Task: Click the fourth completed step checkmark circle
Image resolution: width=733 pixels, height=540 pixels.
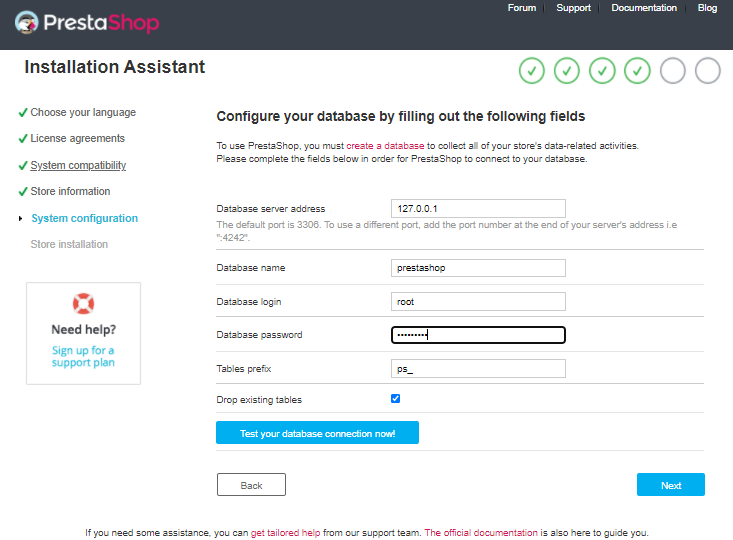Action: coord(637,71)
